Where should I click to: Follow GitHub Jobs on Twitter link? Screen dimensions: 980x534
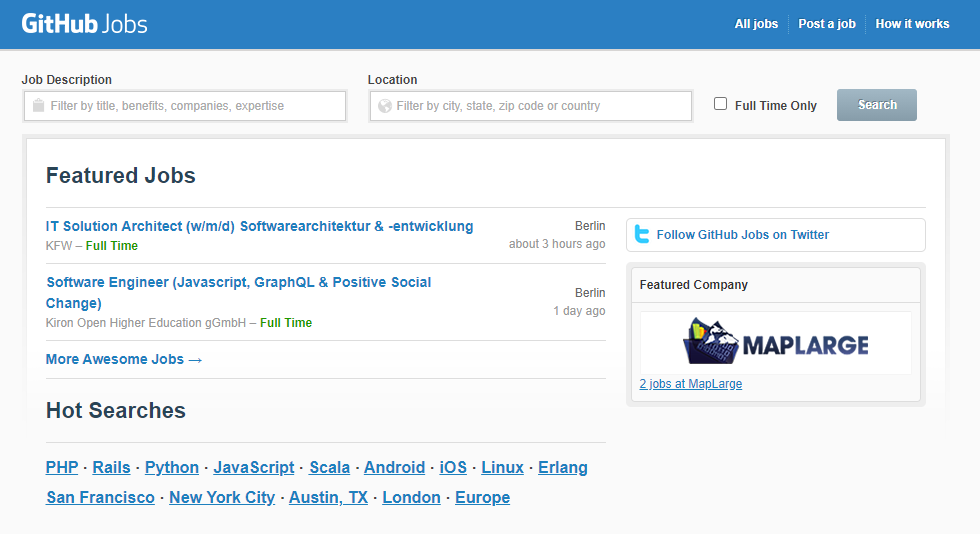tap(742, 235)
